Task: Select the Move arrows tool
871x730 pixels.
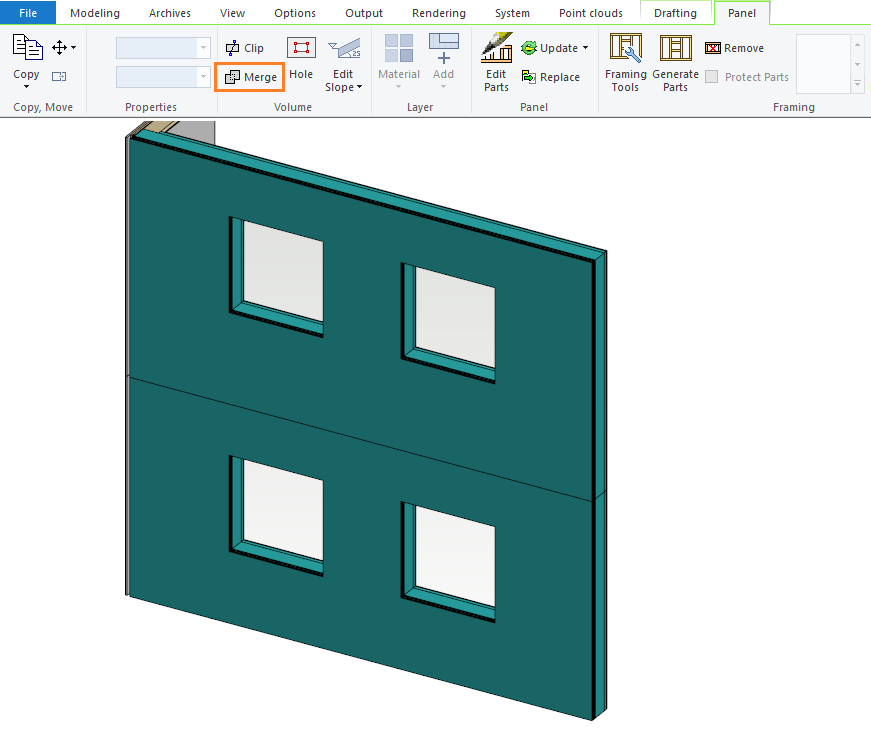Action: [59, 48]
